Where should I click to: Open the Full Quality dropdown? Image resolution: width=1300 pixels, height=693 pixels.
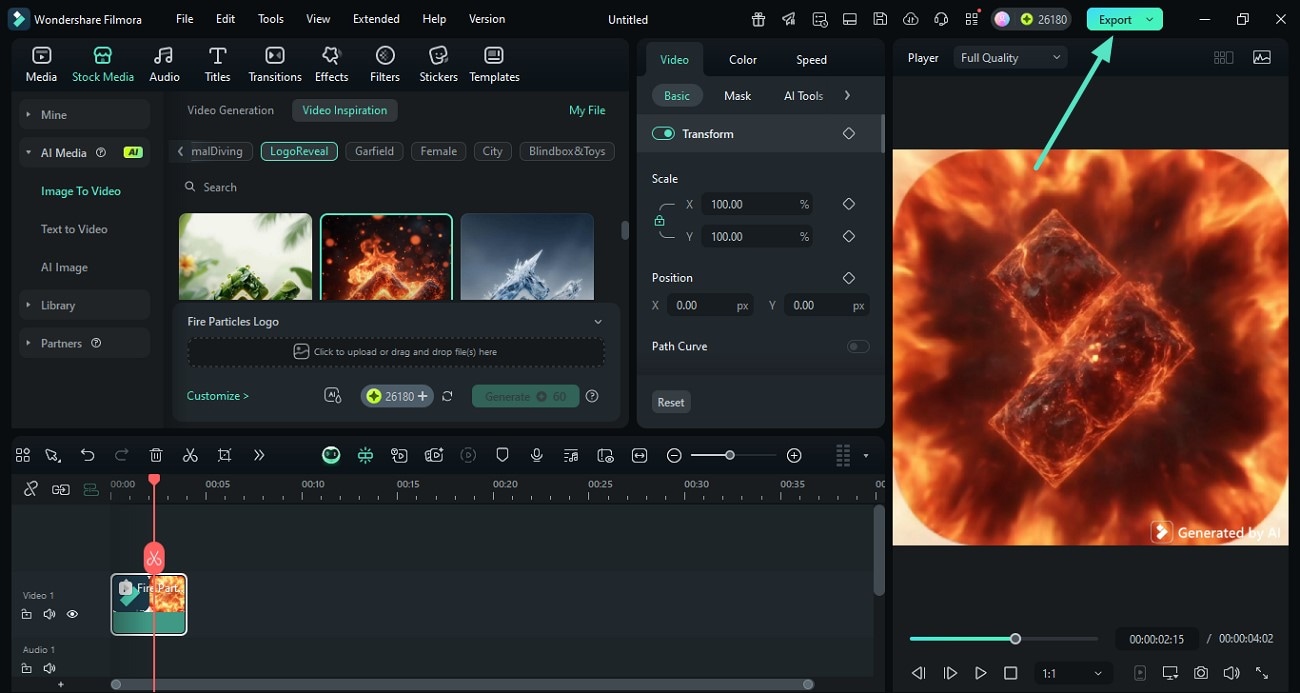[1010, 58]
